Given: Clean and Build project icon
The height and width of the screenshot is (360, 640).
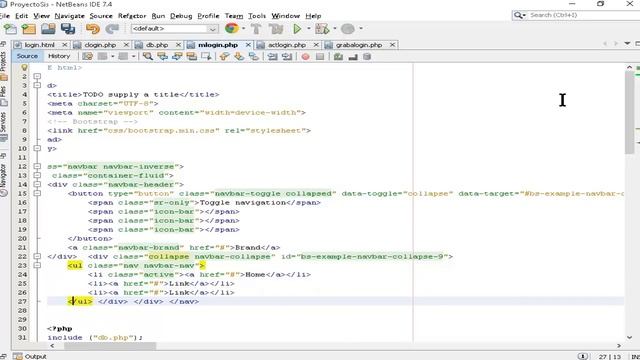Looking at the screenshot, I should coord(276,29).
